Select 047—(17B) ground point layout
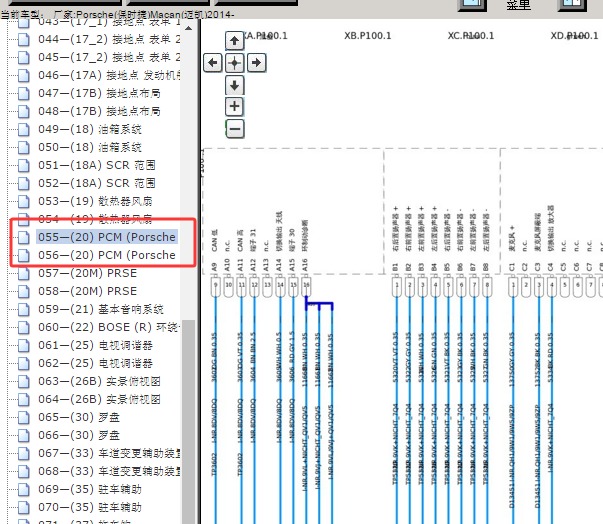The height and width of the screenshot is (524, 603). coord(99,93)
